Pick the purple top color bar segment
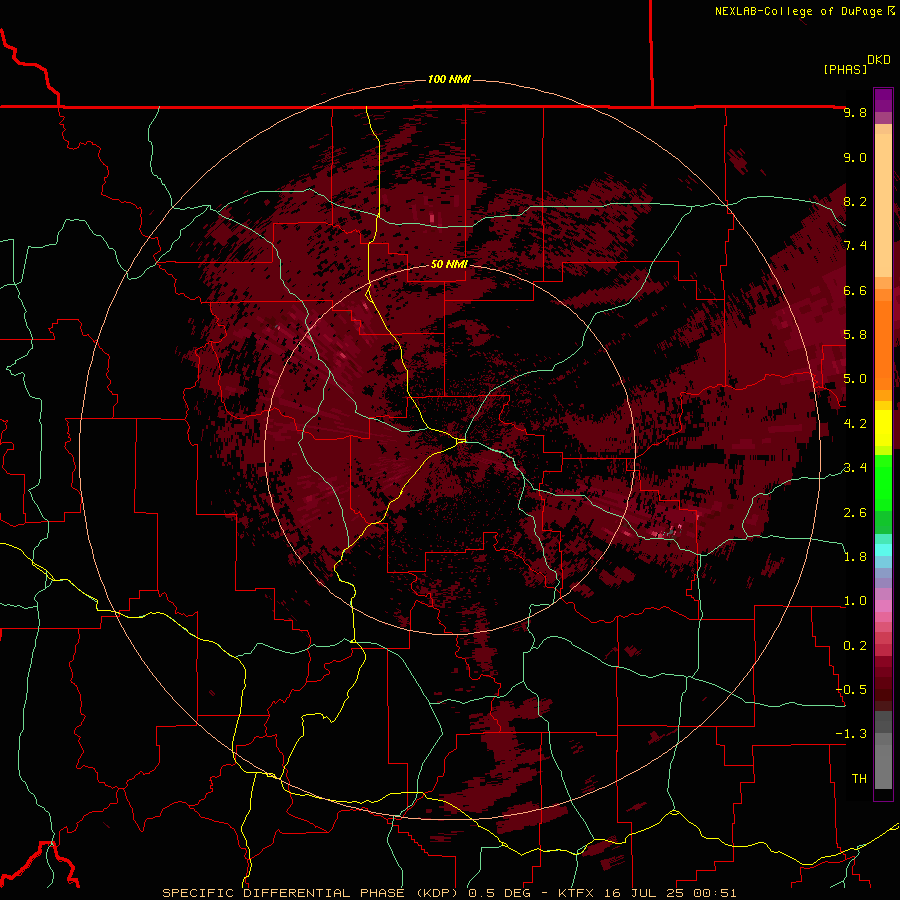The width and height of the screenshot is (900, 900). point(883,100)
